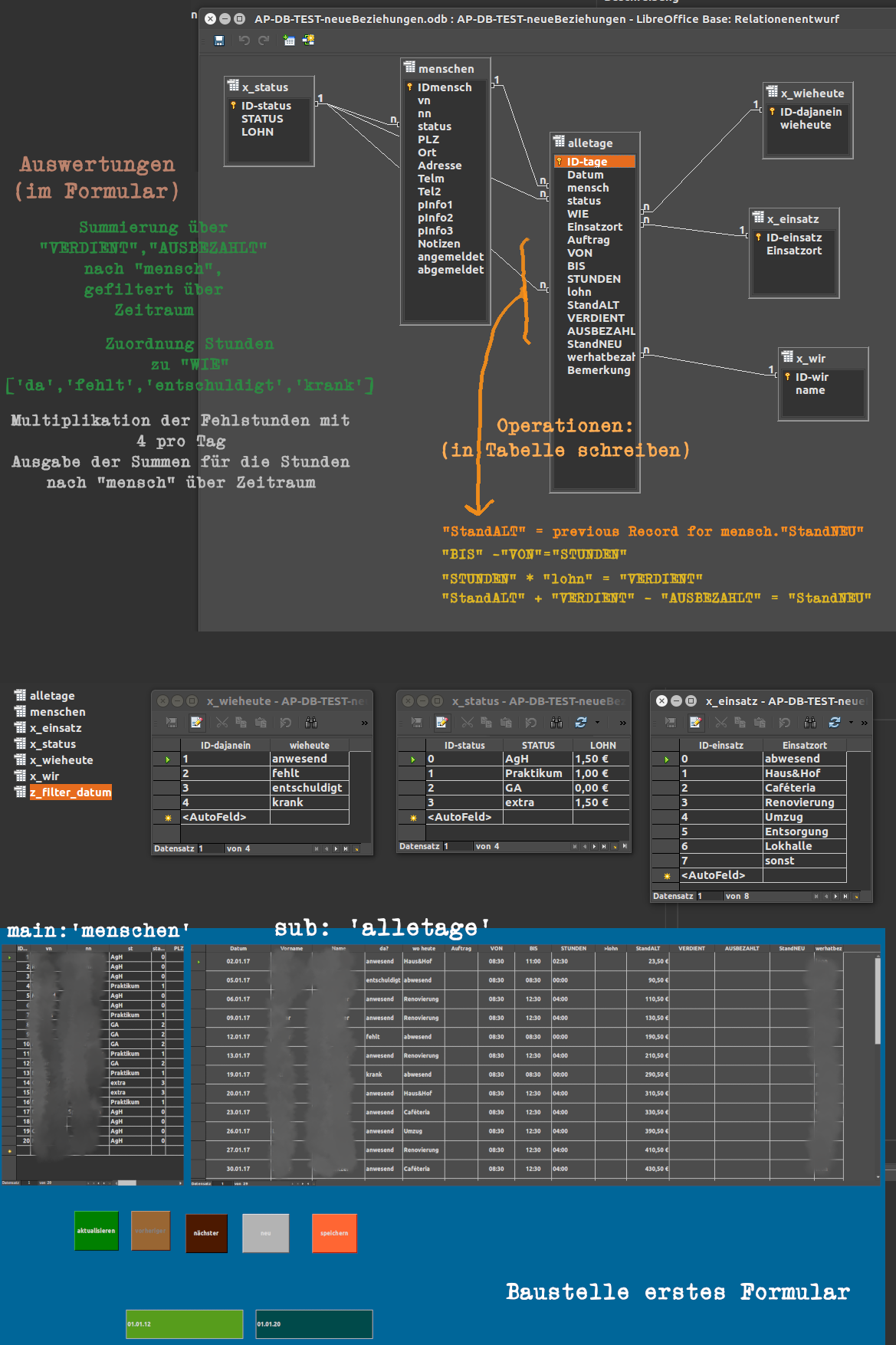Click the ID-tage field in alletage table
This screenshot has width=896, height=1345.
[x=595, y=162]
